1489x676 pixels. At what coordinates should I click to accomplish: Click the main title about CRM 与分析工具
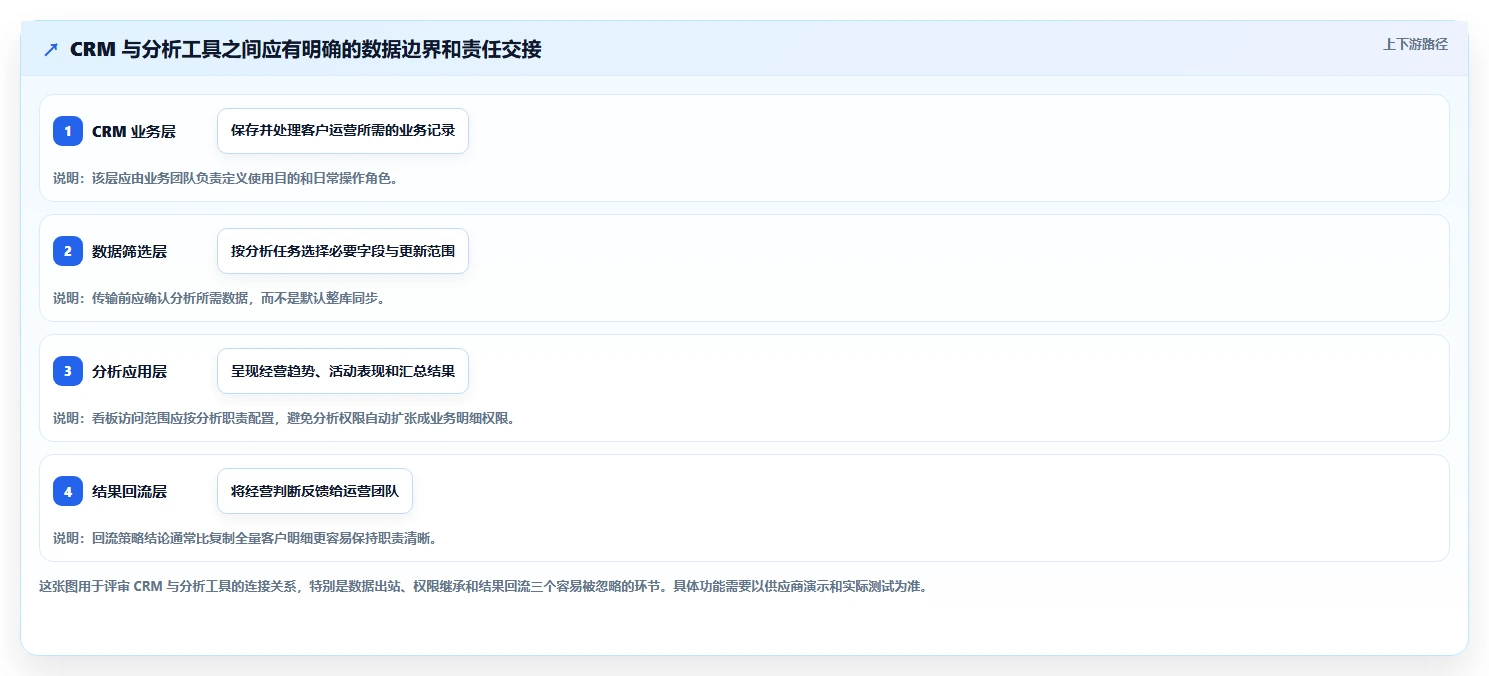click(x=305, y=49)
